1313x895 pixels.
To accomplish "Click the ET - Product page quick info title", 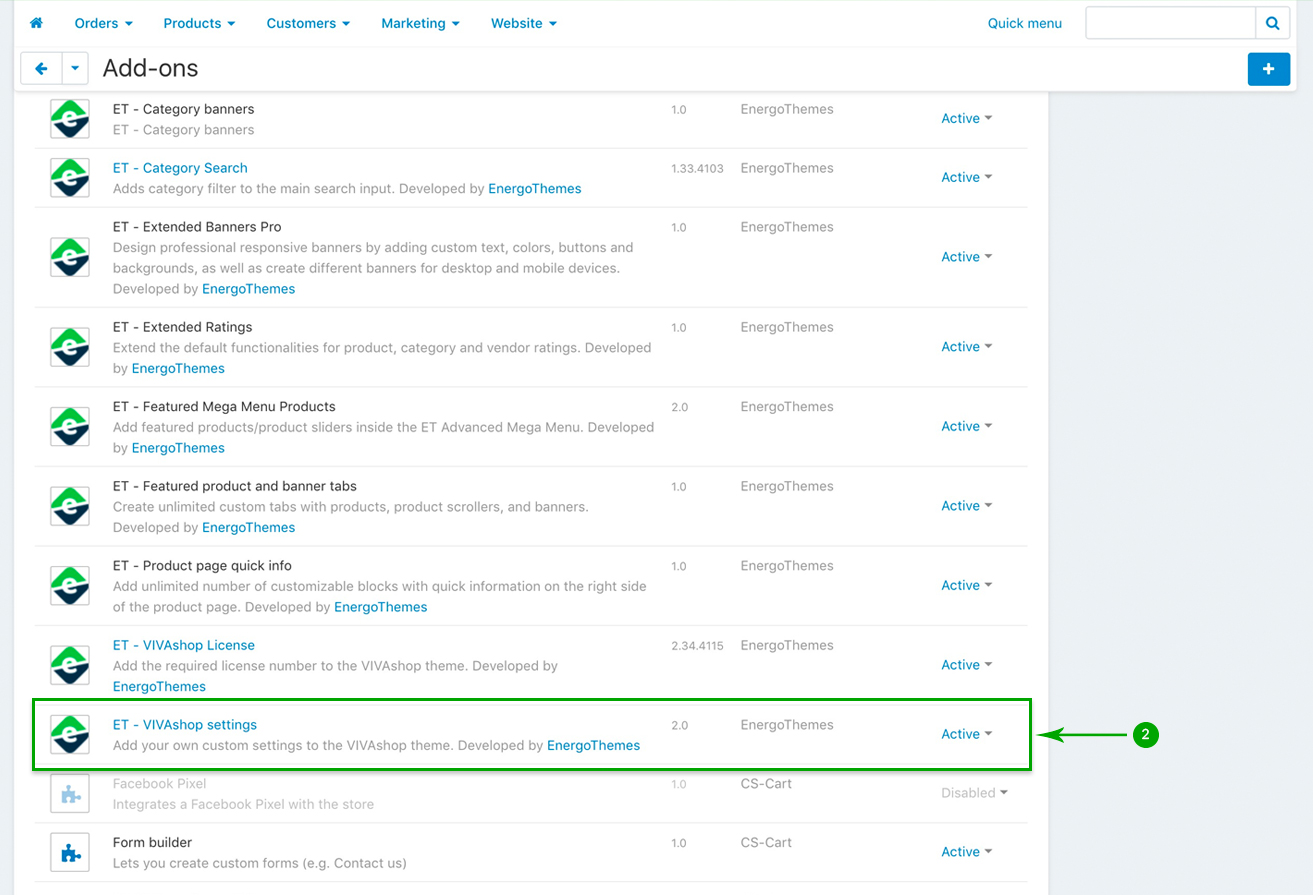I will 203,566.
